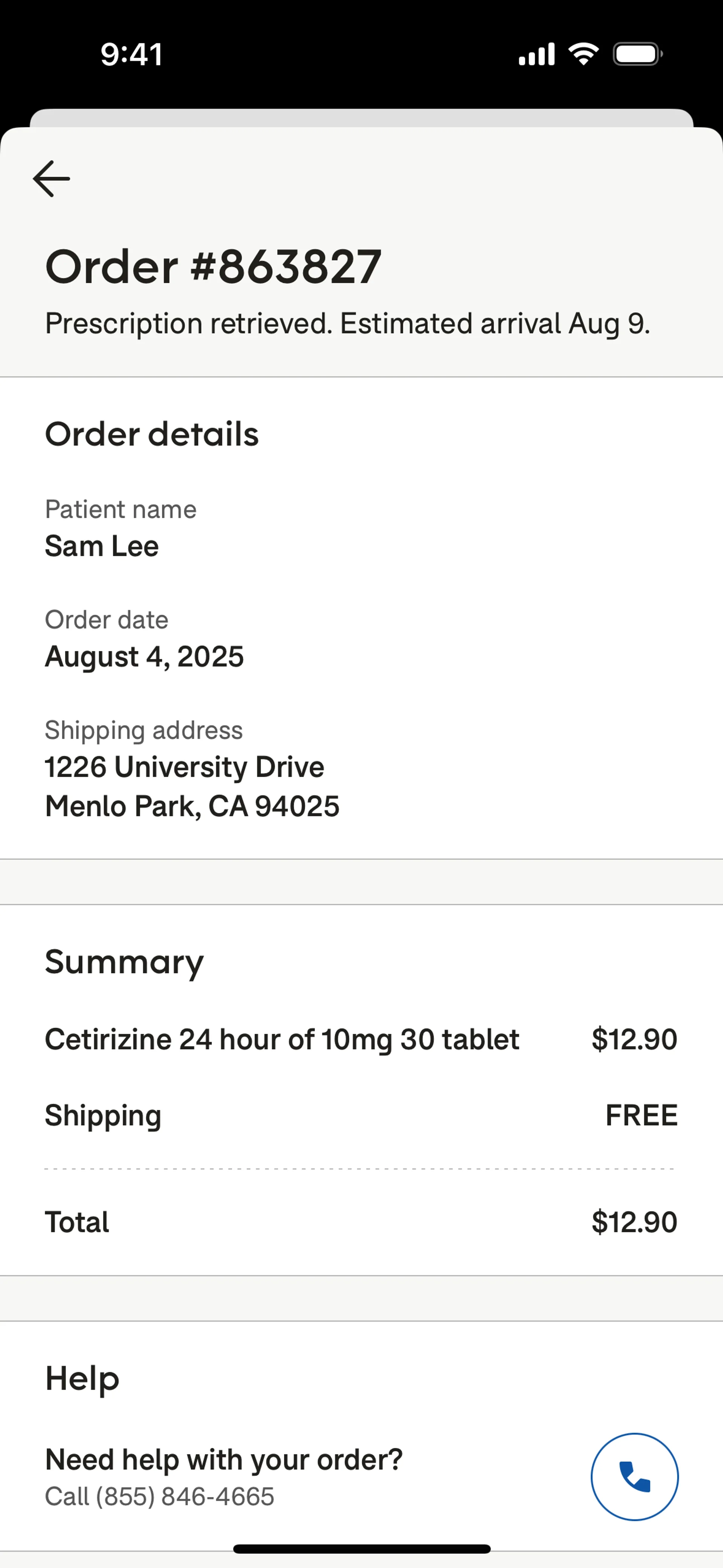Tap the back arrow icon

tap(51, 179)
